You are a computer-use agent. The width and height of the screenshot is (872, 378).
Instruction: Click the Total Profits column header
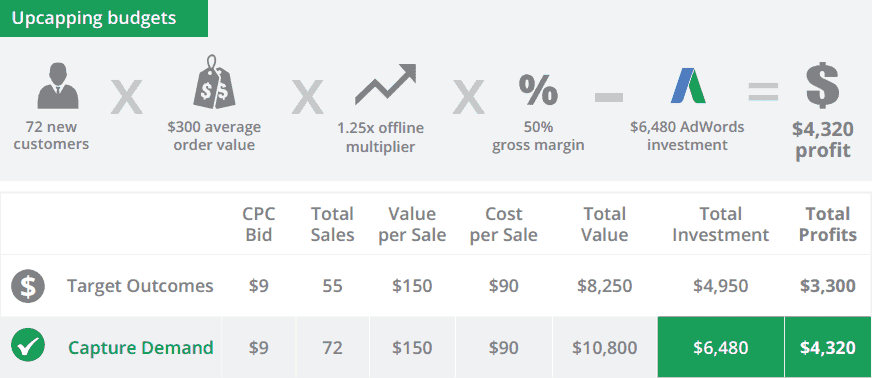point(828,224)
